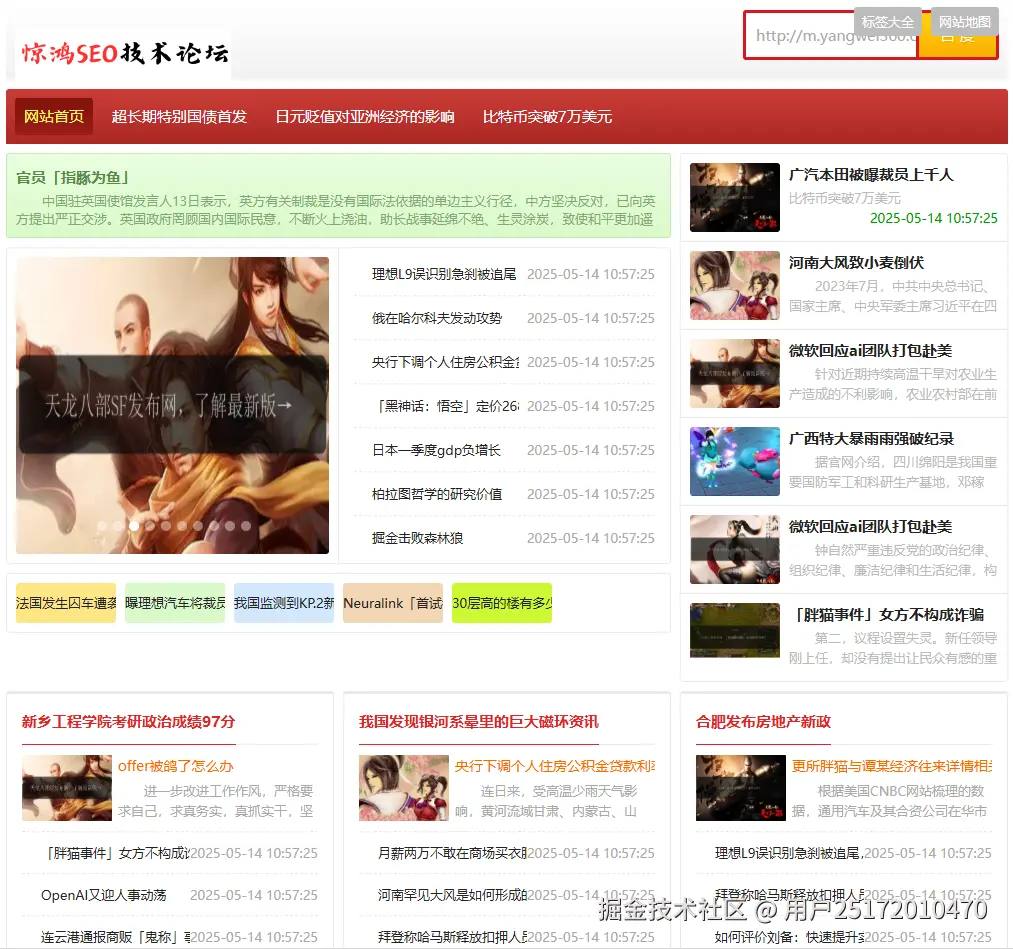Open the 网站首页 navigation tab
Viewport: 1013px width, 949px height.
coord(54,116)
